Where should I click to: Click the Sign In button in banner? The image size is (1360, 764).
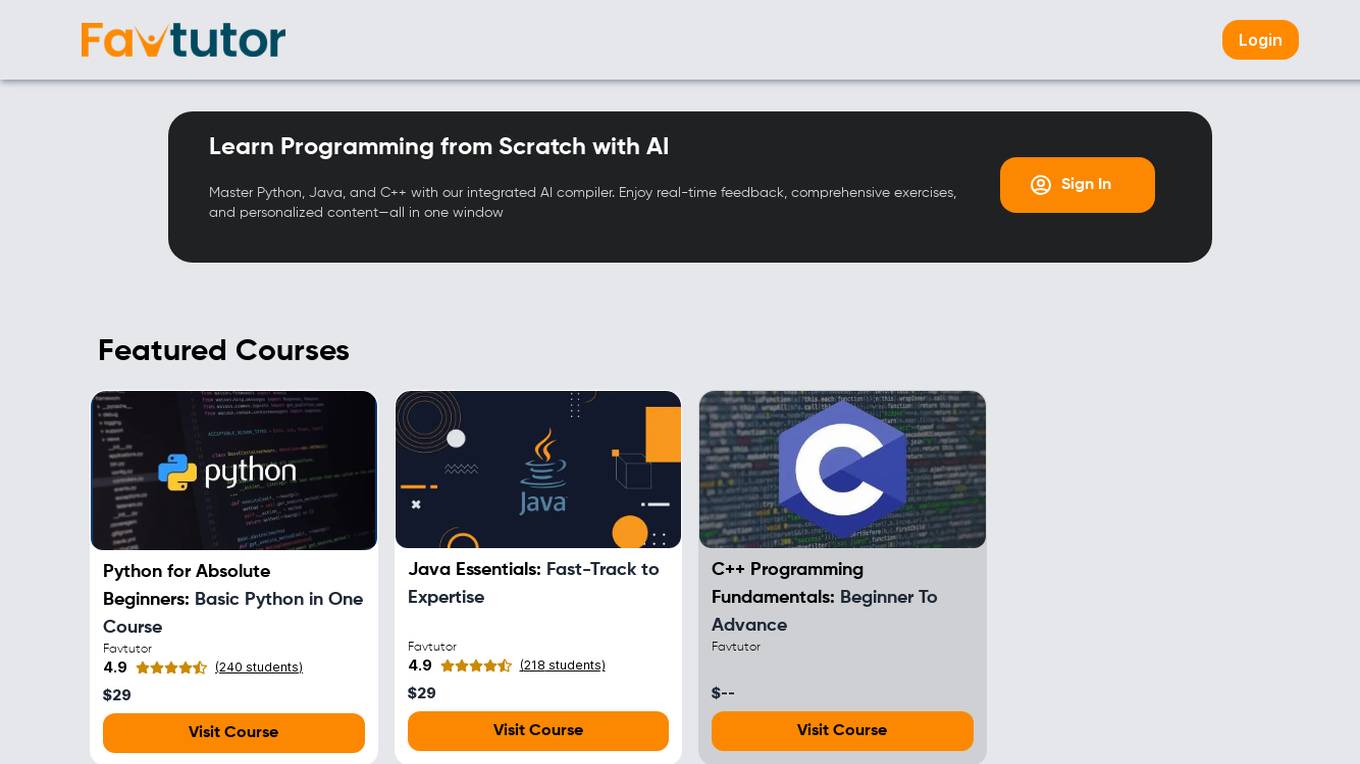click(x=1077, y=185)
